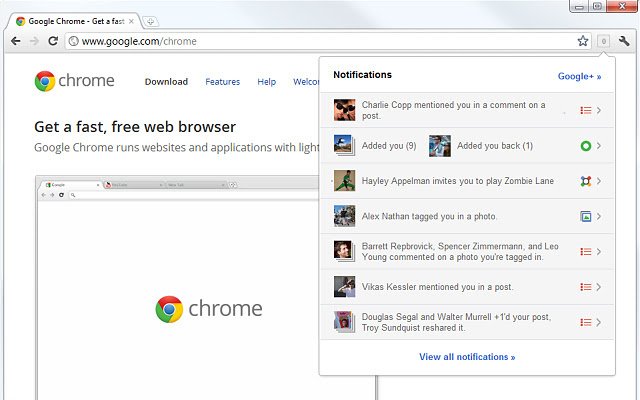Click the green circles icon on Added you row

click(586, 146)
